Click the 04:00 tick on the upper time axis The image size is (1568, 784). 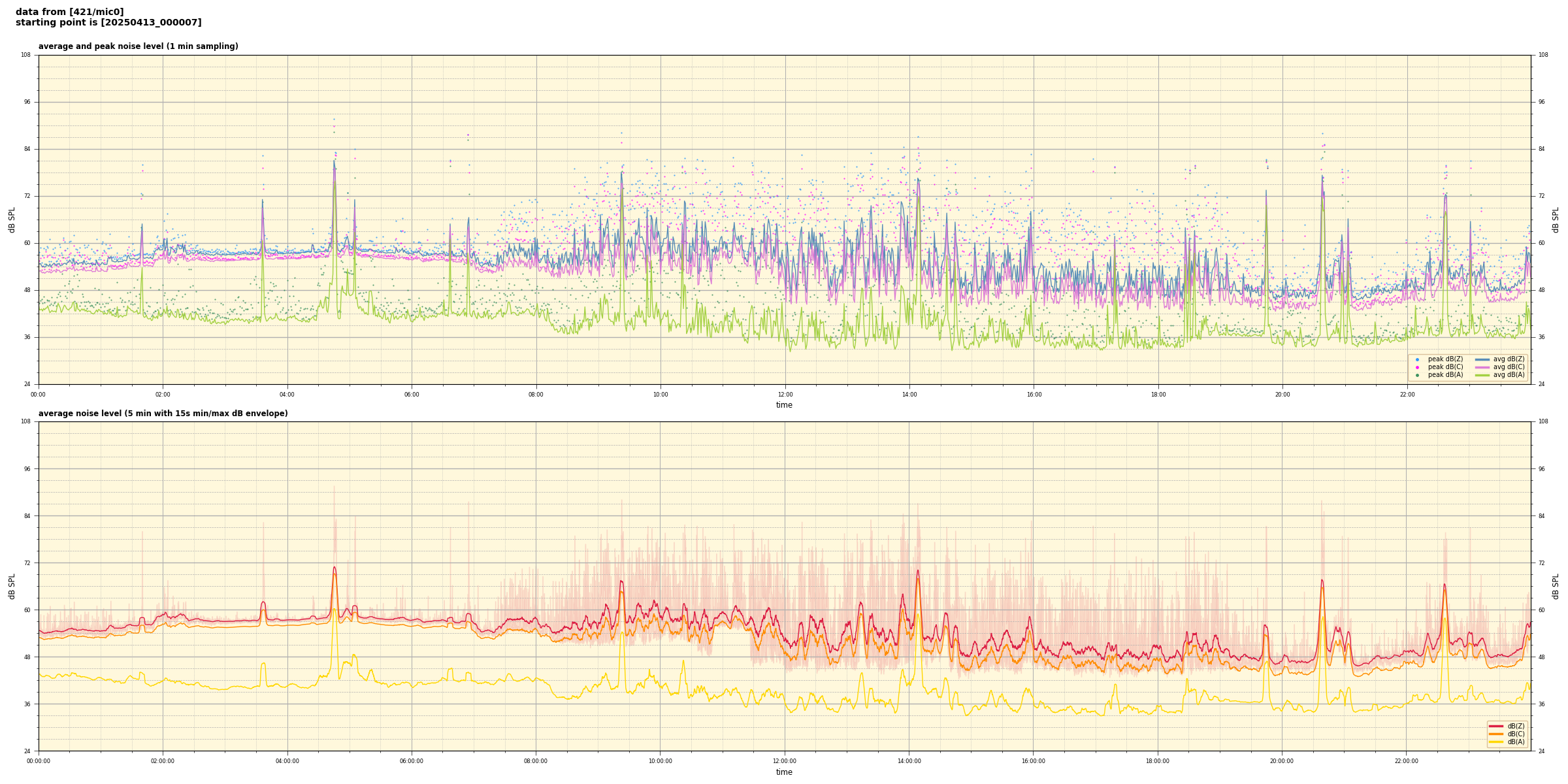[287, 395]
